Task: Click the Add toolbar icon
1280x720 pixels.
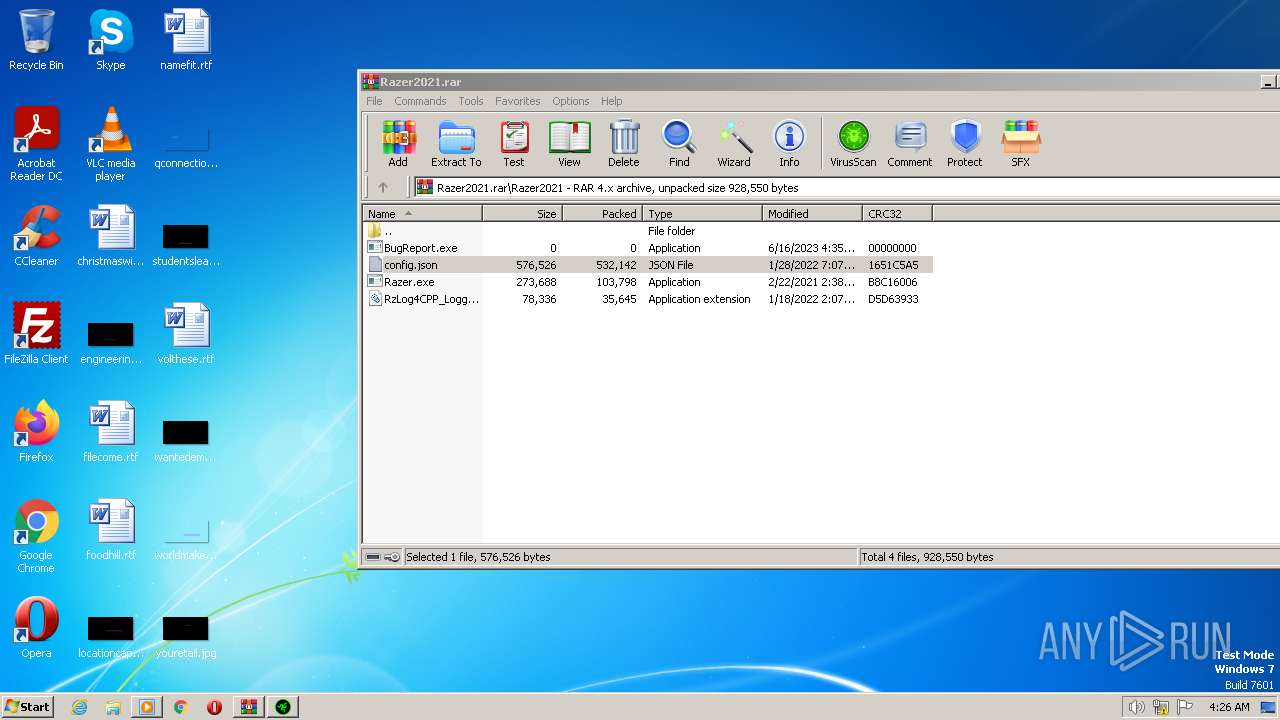Action: [x=398, y=143]
